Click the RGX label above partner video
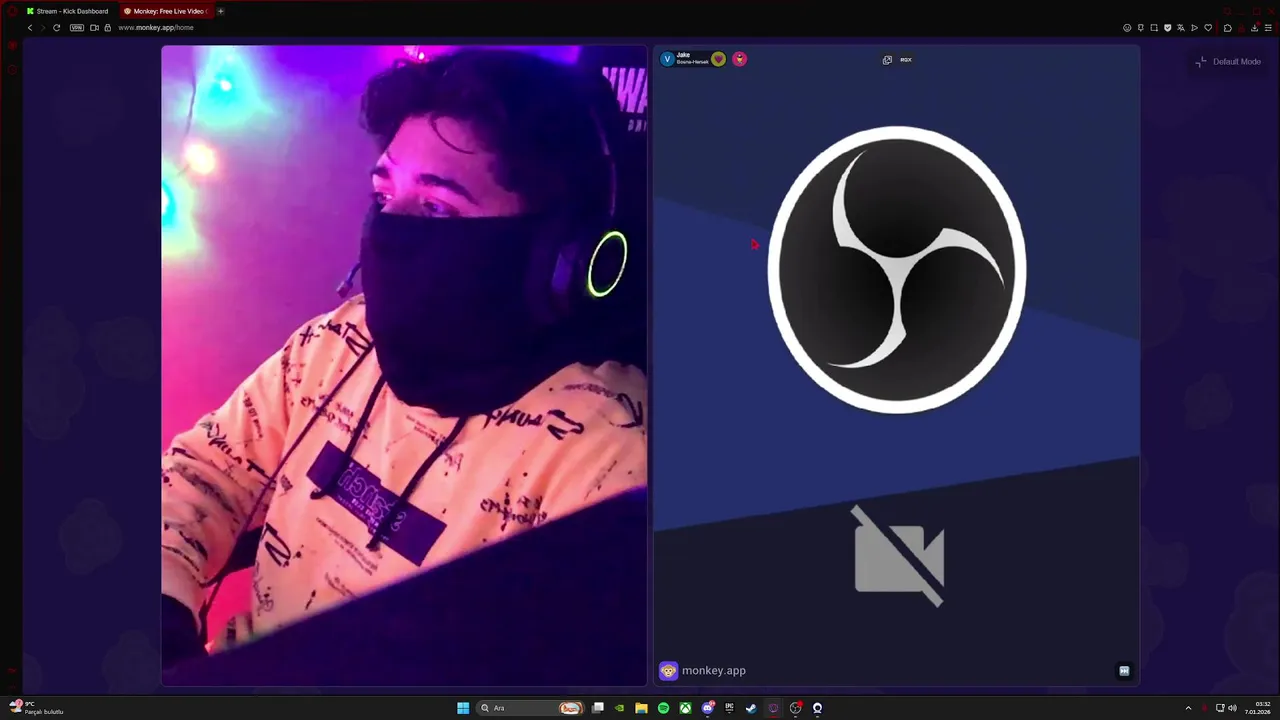1280x720 pixels. 906,60
